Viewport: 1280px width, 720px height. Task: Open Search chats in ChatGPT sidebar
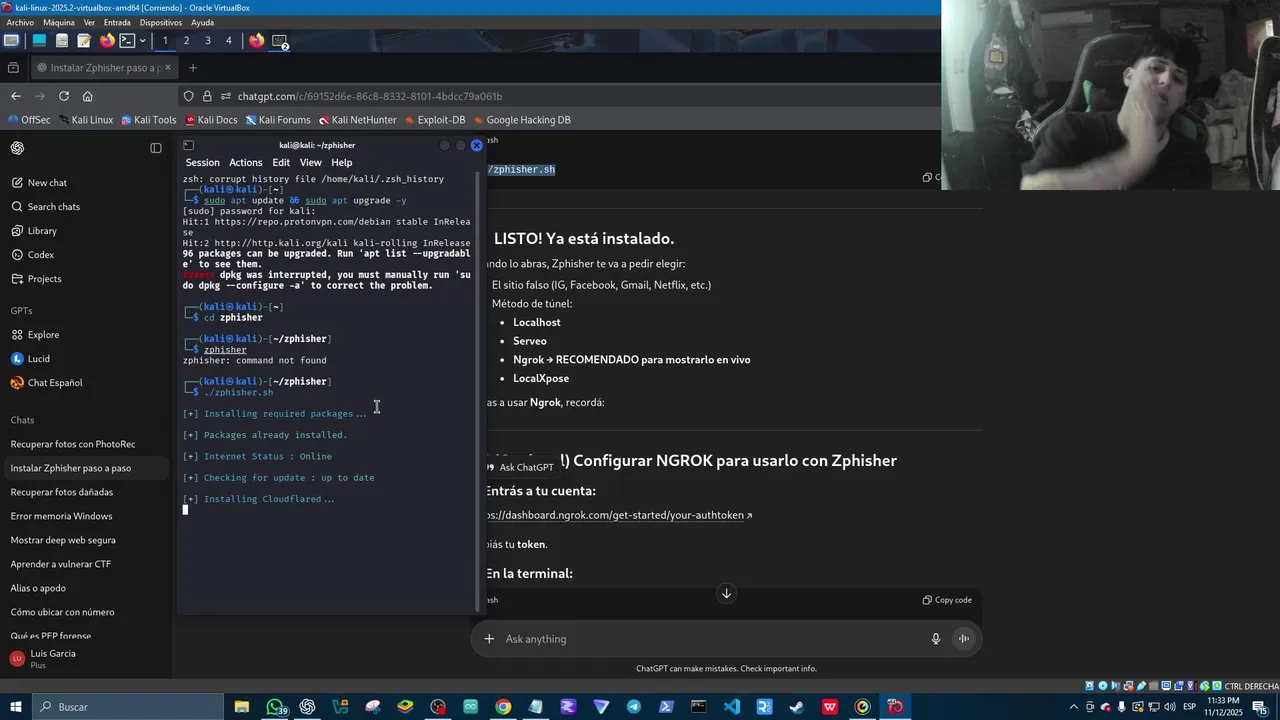(x=86, y=207)
